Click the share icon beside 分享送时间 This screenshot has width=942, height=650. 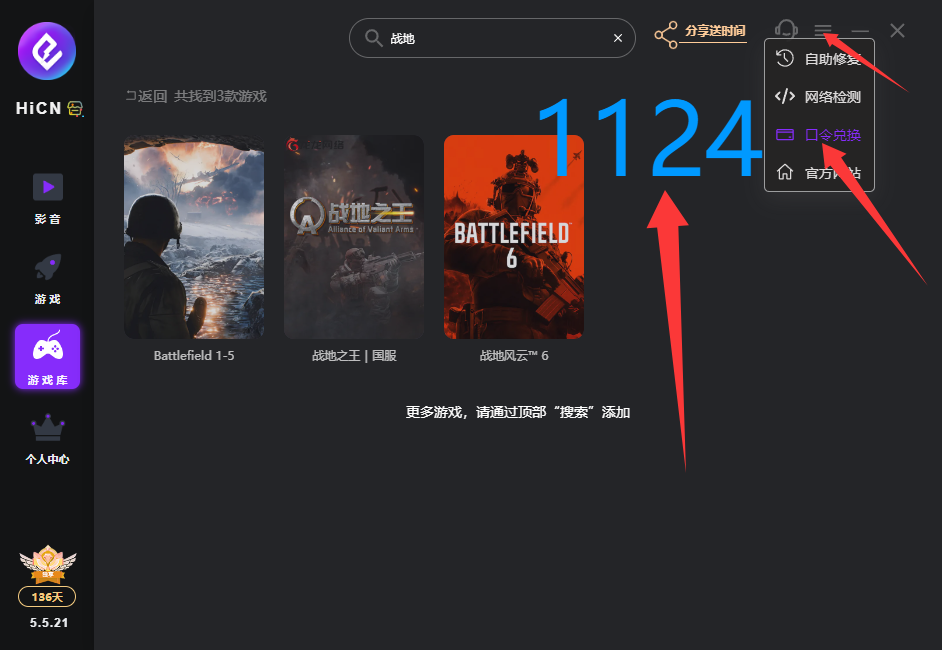pyautogui.click(x=666, y=36)
